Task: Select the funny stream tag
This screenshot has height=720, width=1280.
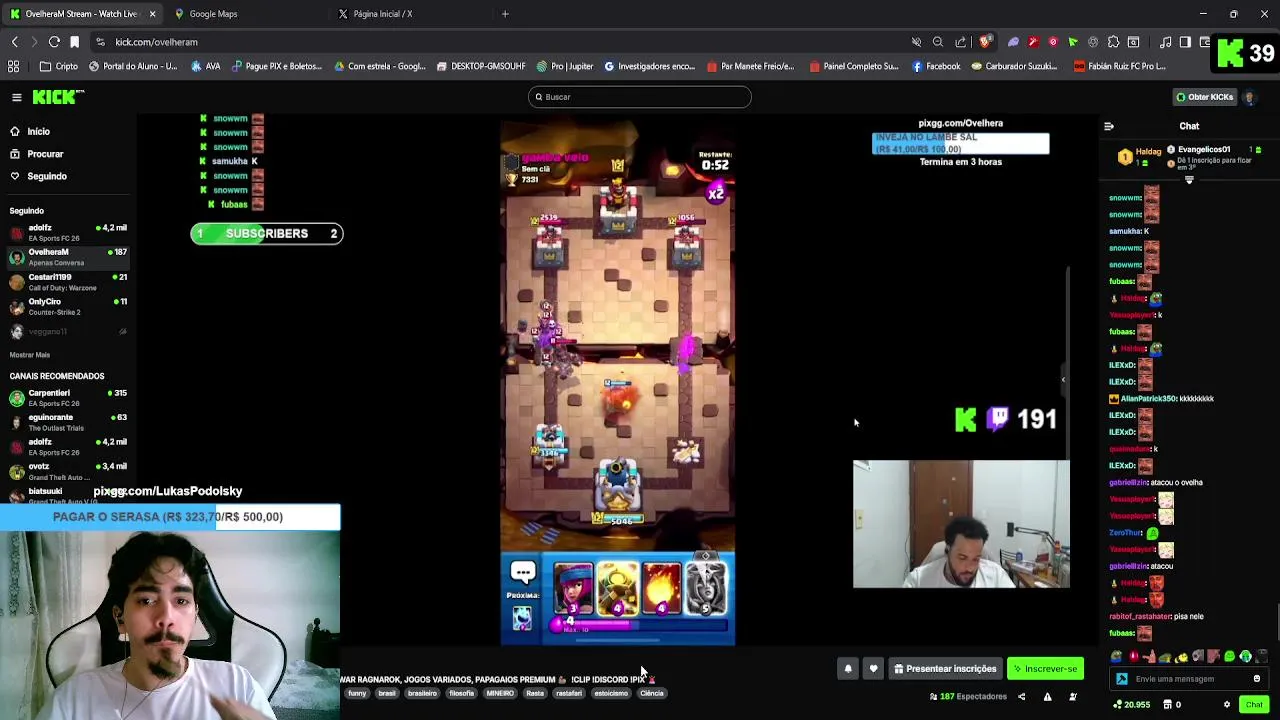Action: pos(357,693)
